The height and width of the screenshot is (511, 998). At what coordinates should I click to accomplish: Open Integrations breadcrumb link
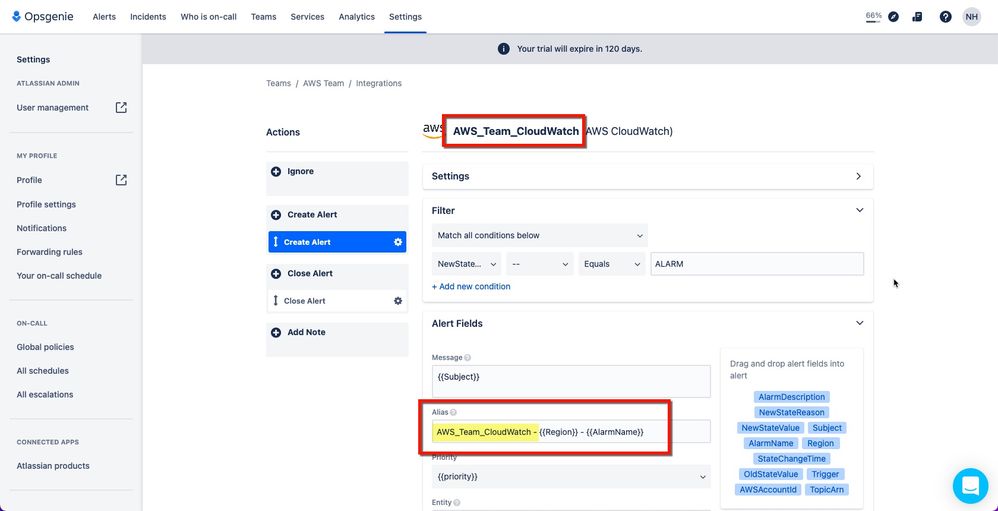click(379, 83)
